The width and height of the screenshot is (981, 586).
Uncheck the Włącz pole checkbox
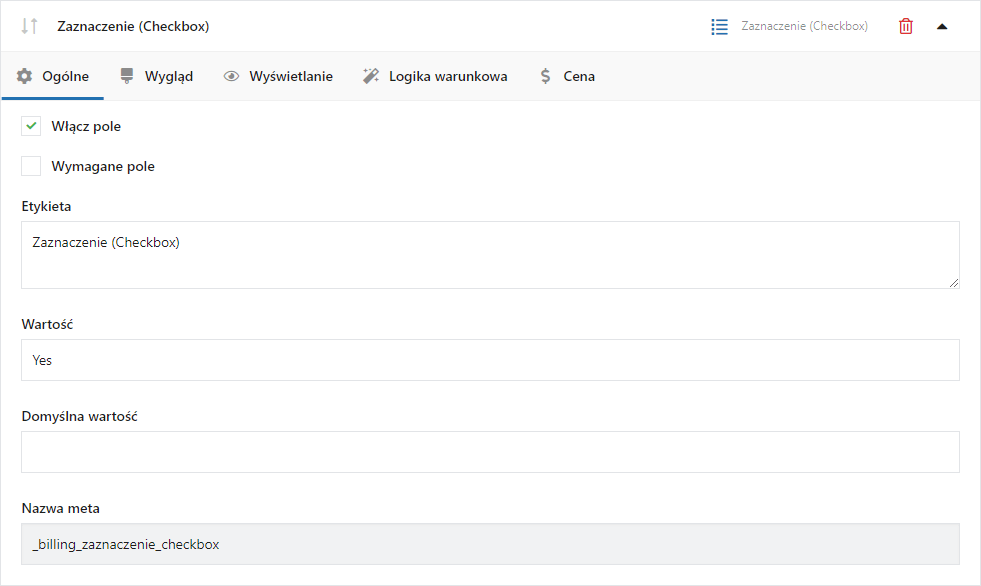click(31, 126)
